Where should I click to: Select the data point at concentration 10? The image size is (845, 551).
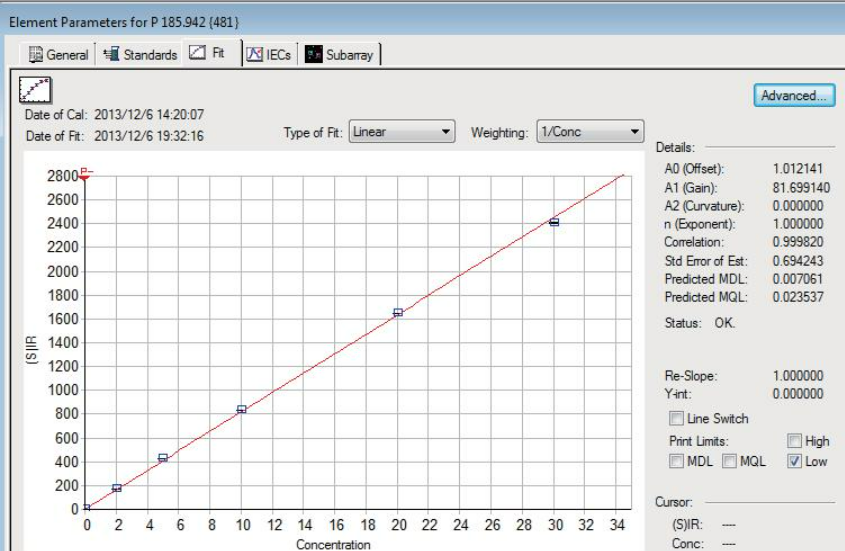coord(242,409)
